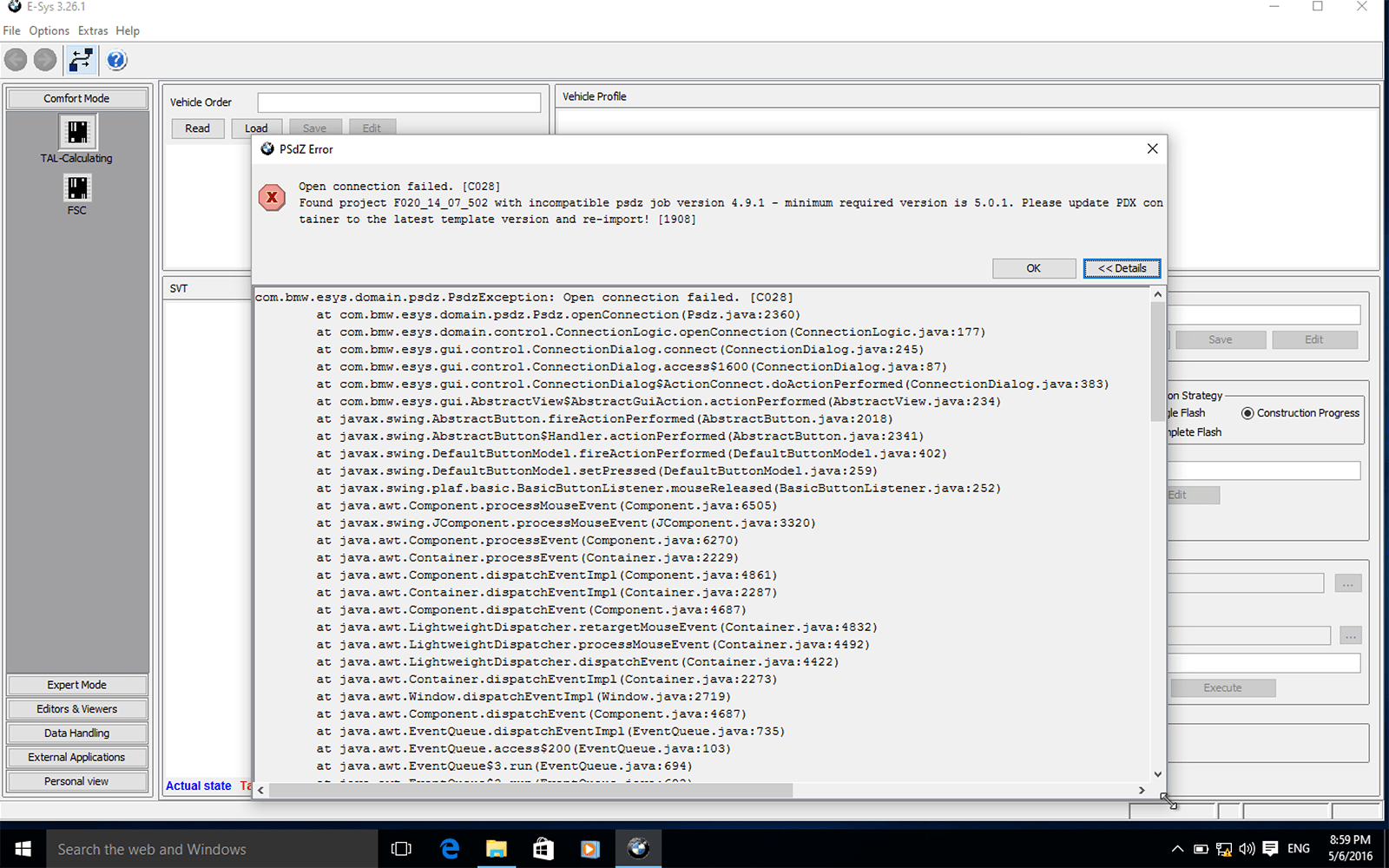Screen dimensions: 1389x868
Task: Open the Options menu
Action: click(x=49, y=30)
